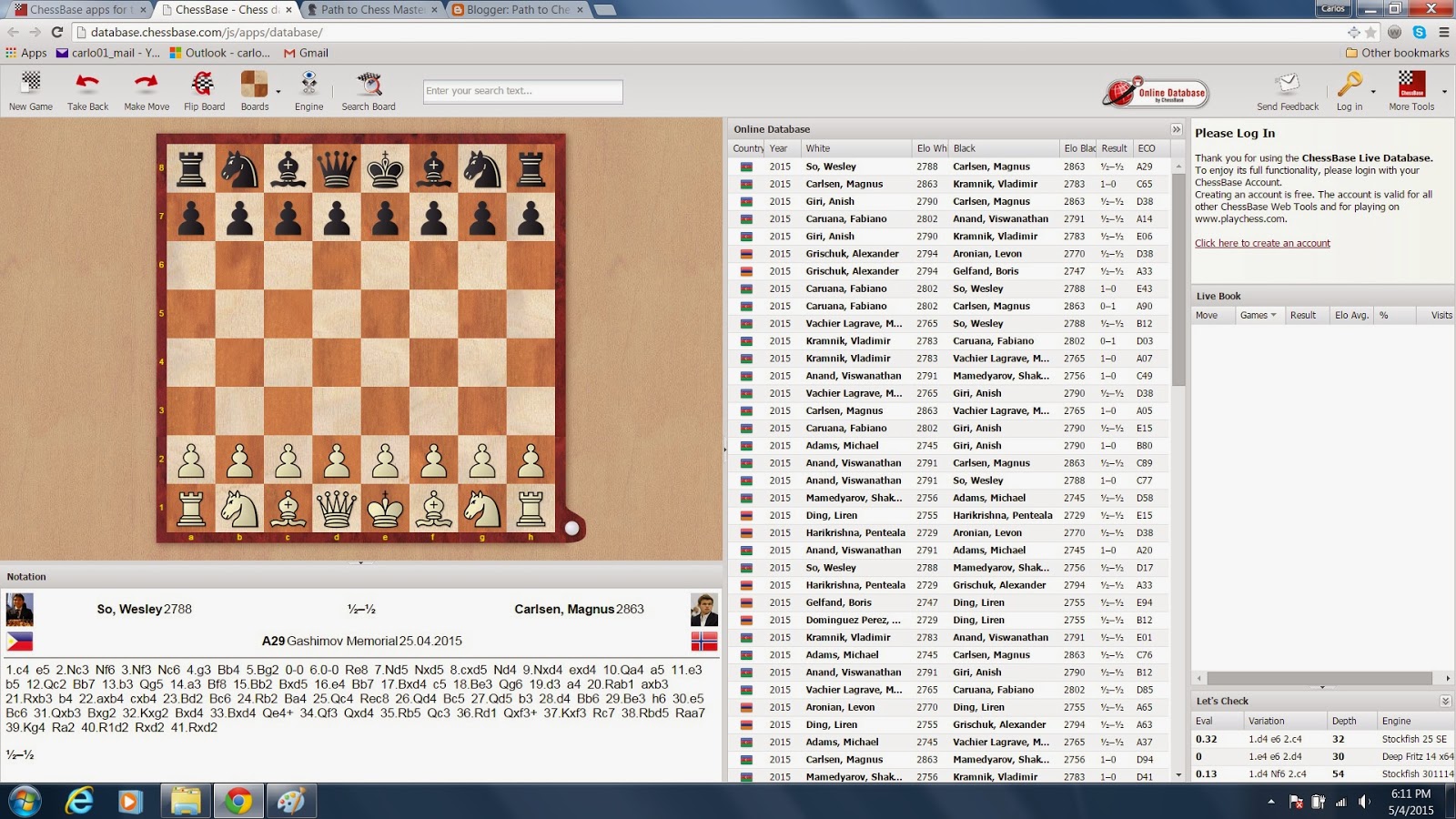Click the search text entry field
The image size is (1456, 819).
point(521,91)
